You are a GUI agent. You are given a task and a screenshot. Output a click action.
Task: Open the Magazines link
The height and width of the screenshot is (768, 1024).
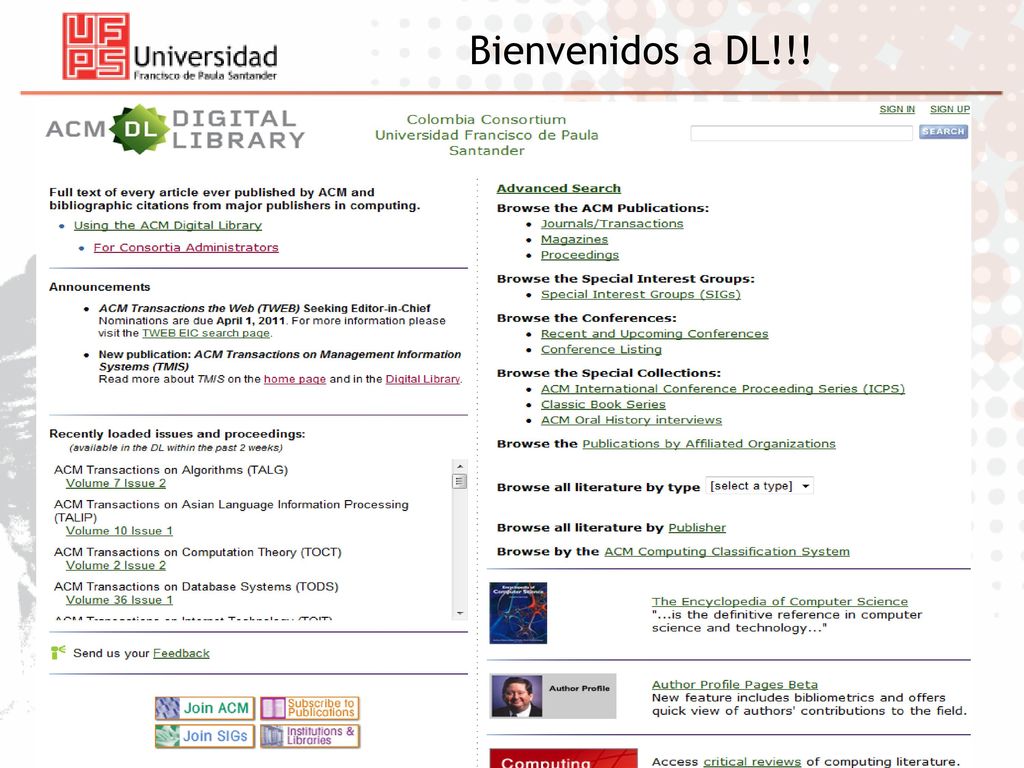(574, 239)
